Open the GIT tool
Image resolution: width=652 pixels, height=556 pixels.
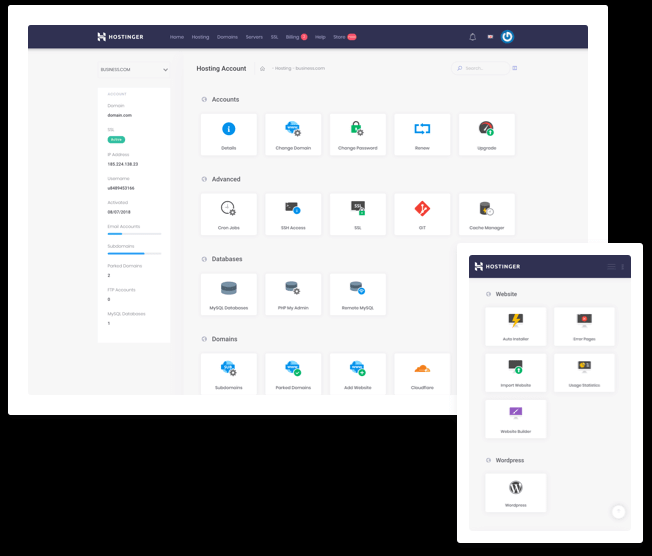click(422, 214)
